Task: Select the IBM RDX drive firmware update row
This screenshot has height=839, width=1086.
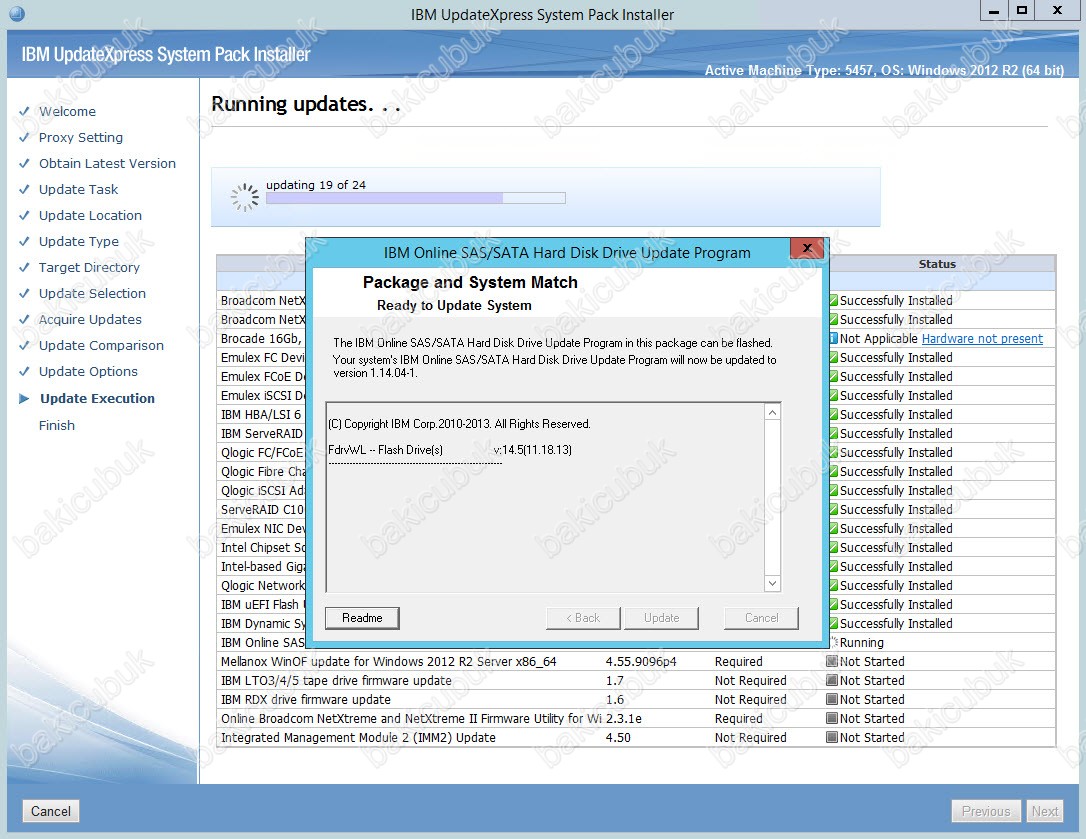Action: point(636,700)
